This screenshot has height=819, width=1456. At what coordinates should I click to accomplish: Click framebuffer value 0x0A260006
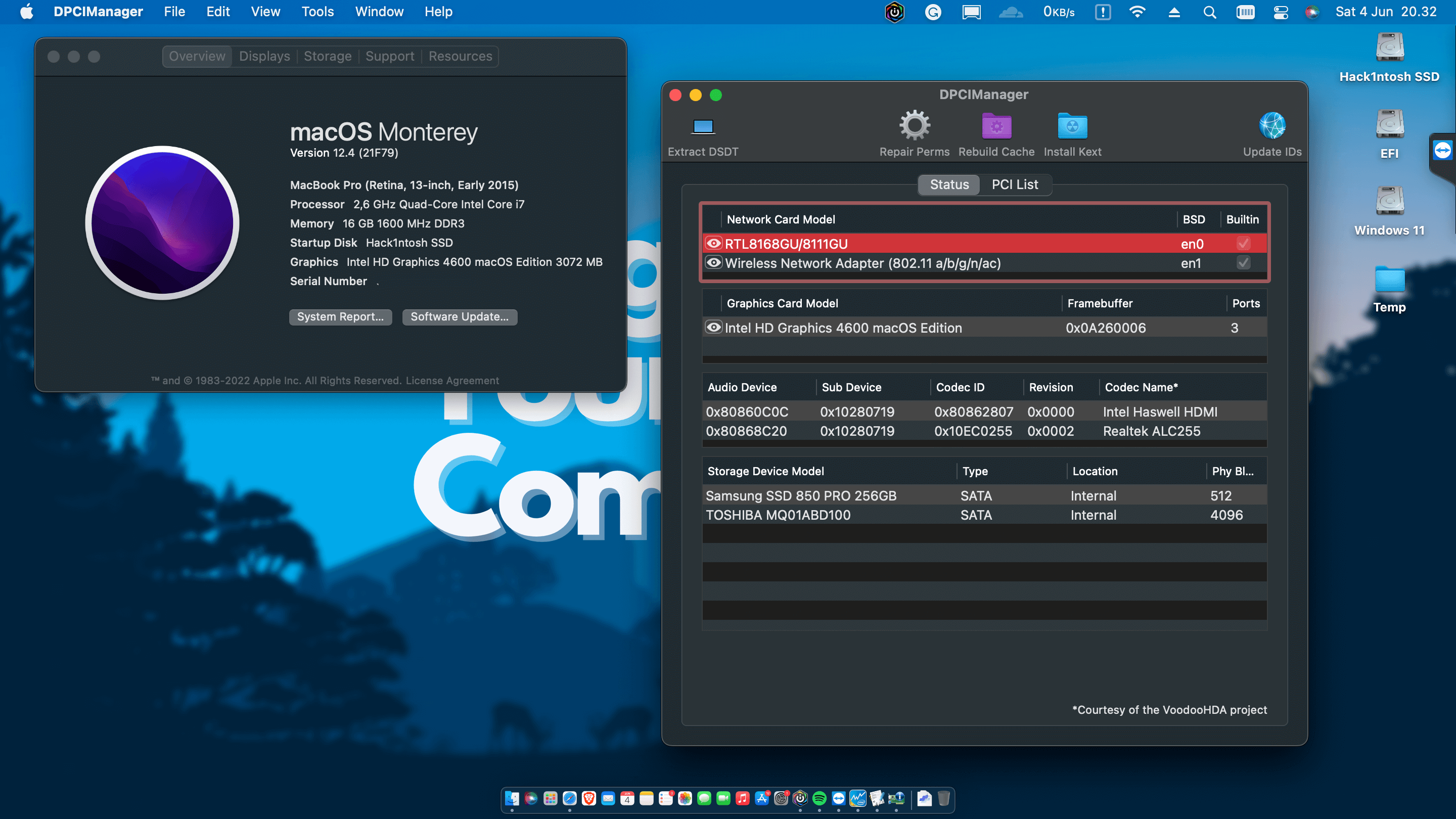coord(1105,328)
